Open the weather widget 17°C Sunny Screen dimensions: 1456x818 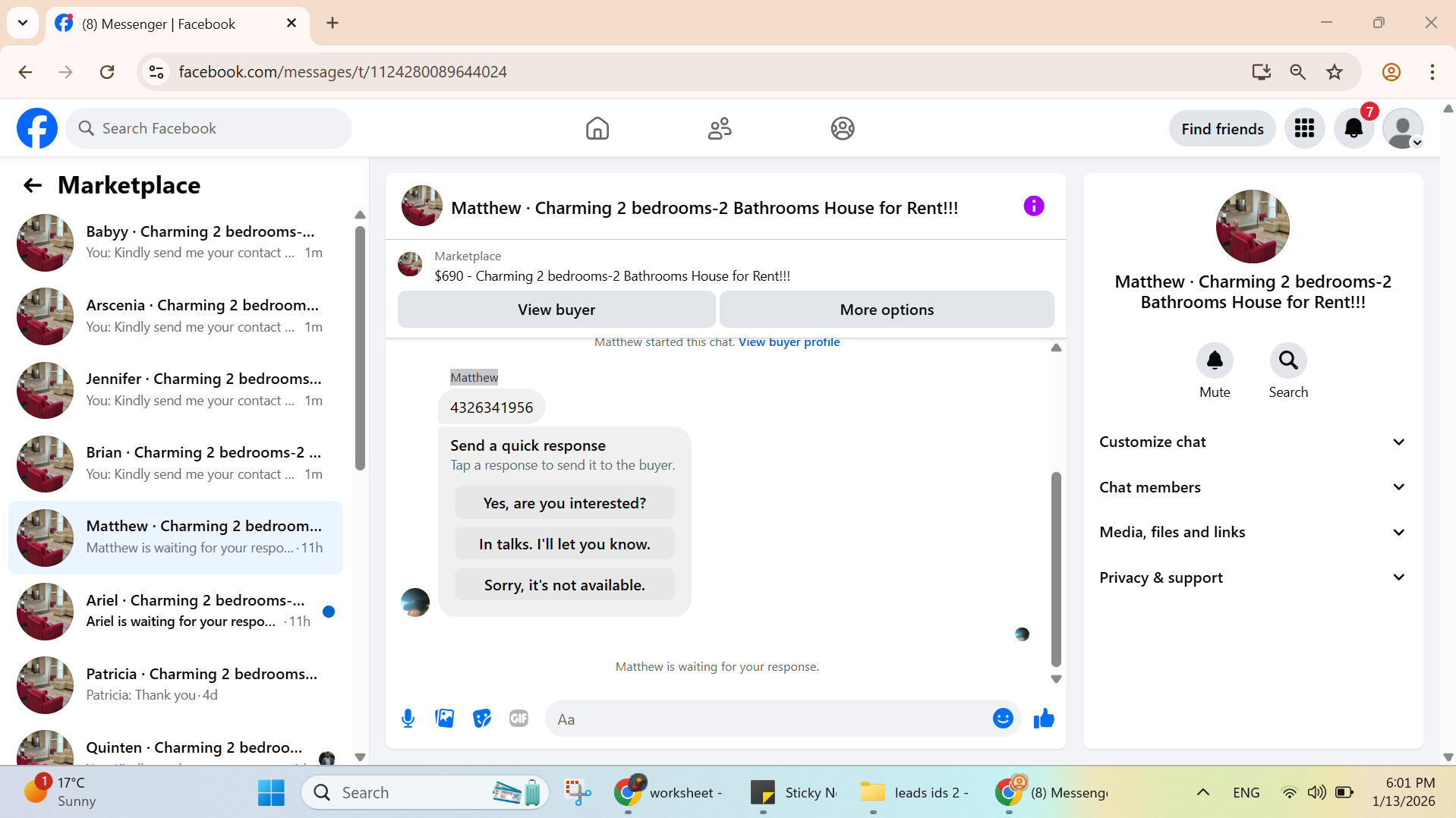pyautogui.click(x=59, y=792)
